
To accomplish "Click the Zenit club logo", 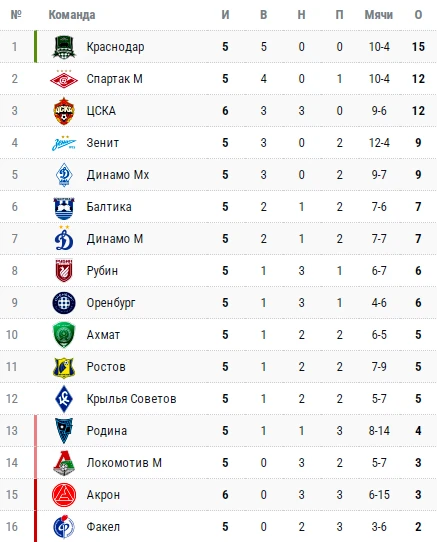I will pyautogui.click(x=64, y=143).
